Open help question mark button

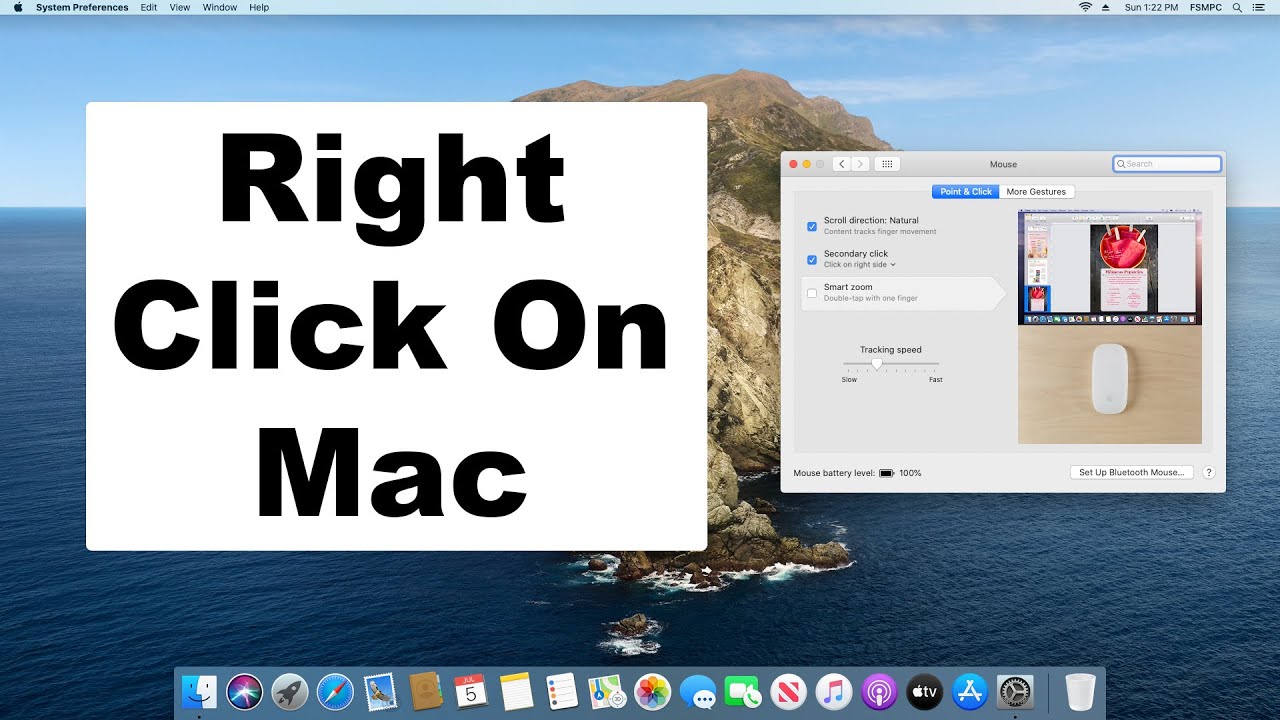(x=1208, y=472)
